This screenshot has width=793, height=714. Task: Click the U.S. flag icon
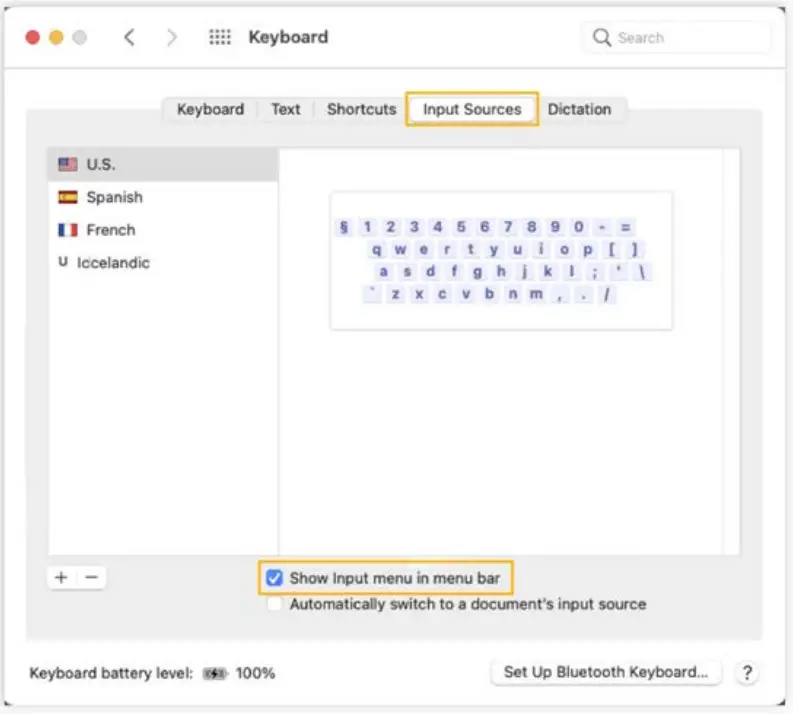pyautogui.click(x=68, y=164)
